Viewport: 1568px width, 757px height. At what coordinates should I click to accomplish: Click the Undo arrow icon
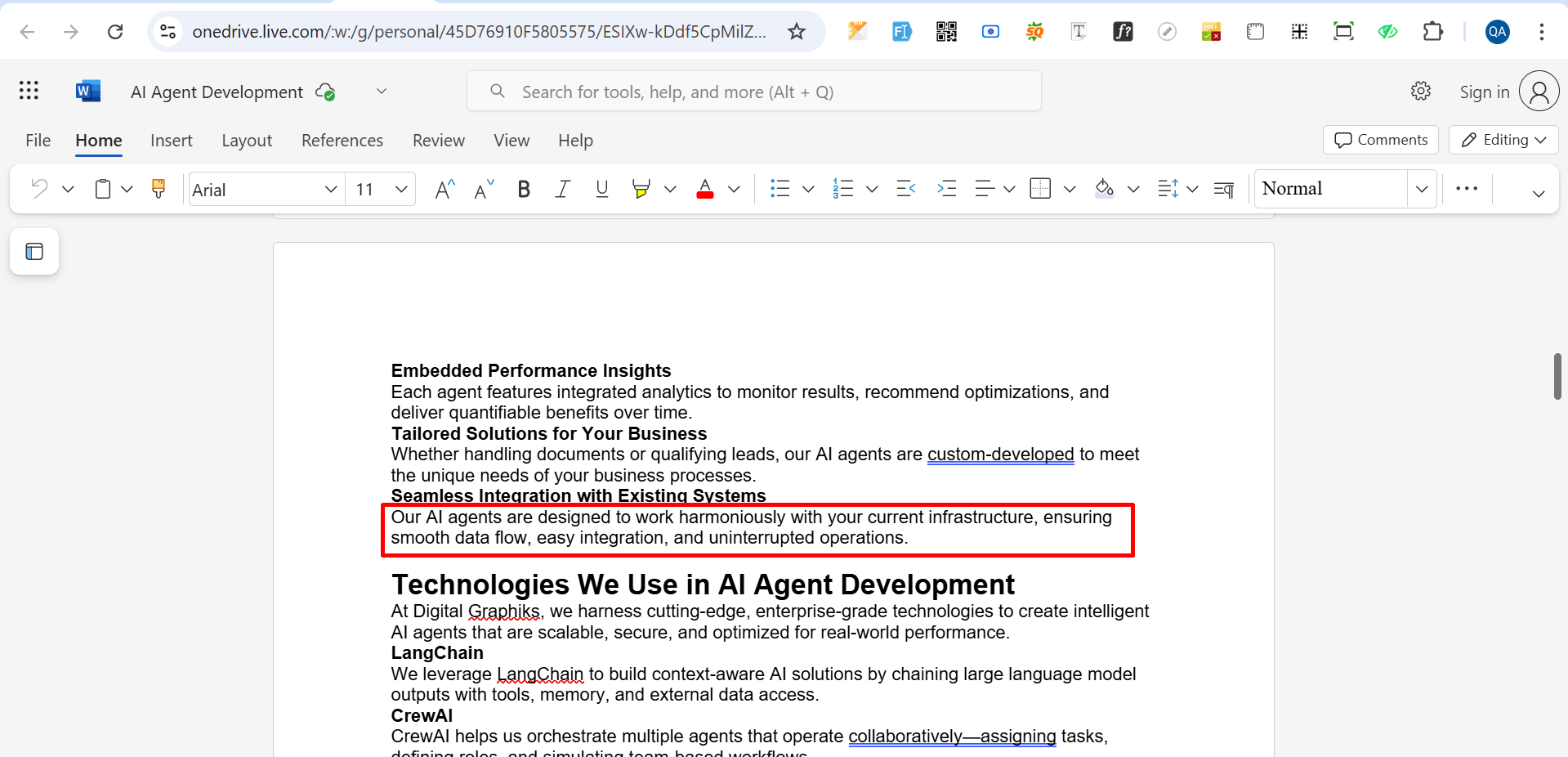[39, 189]
